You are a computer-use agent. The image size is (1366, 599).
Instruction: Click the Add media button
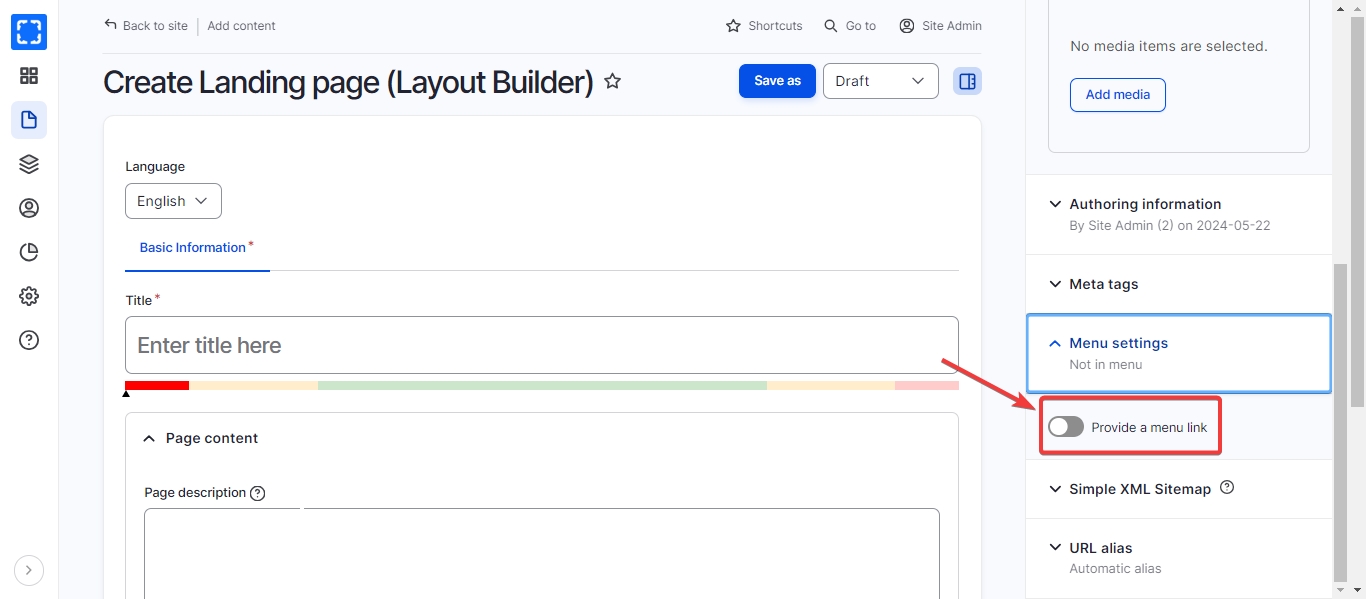click(x=1117, y=95)
